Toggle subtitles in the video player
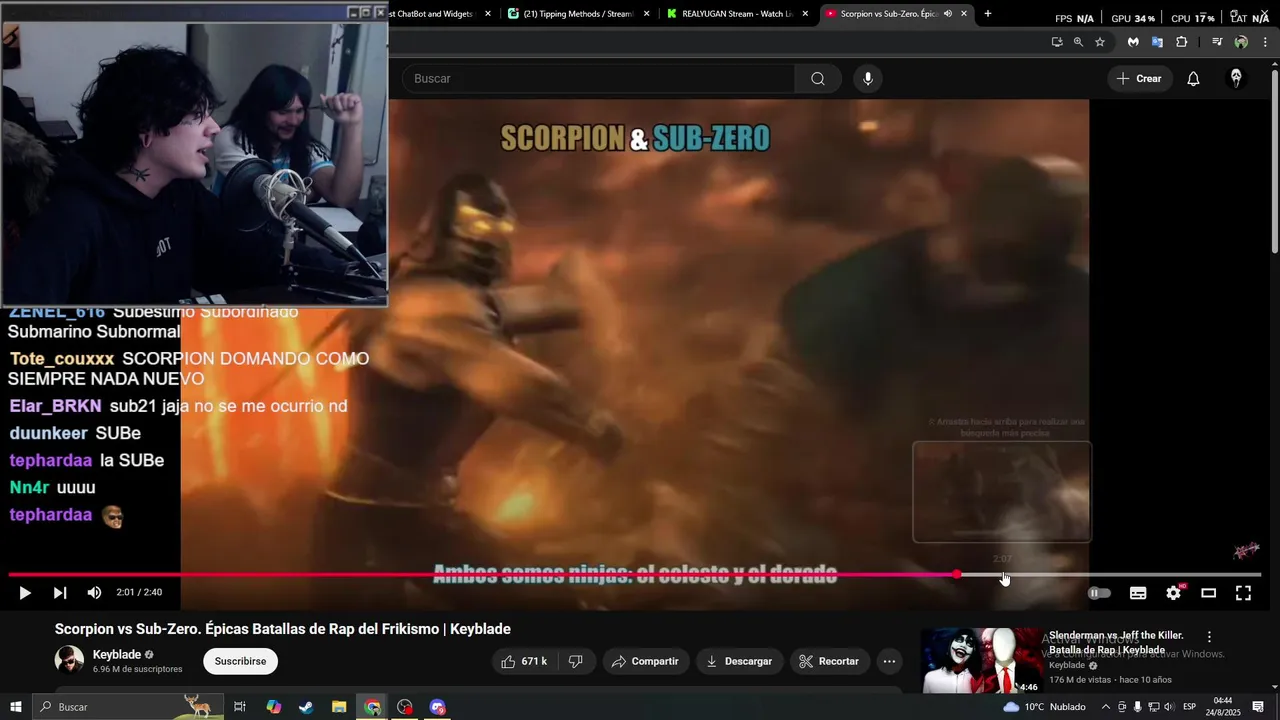 [1138, 593]
